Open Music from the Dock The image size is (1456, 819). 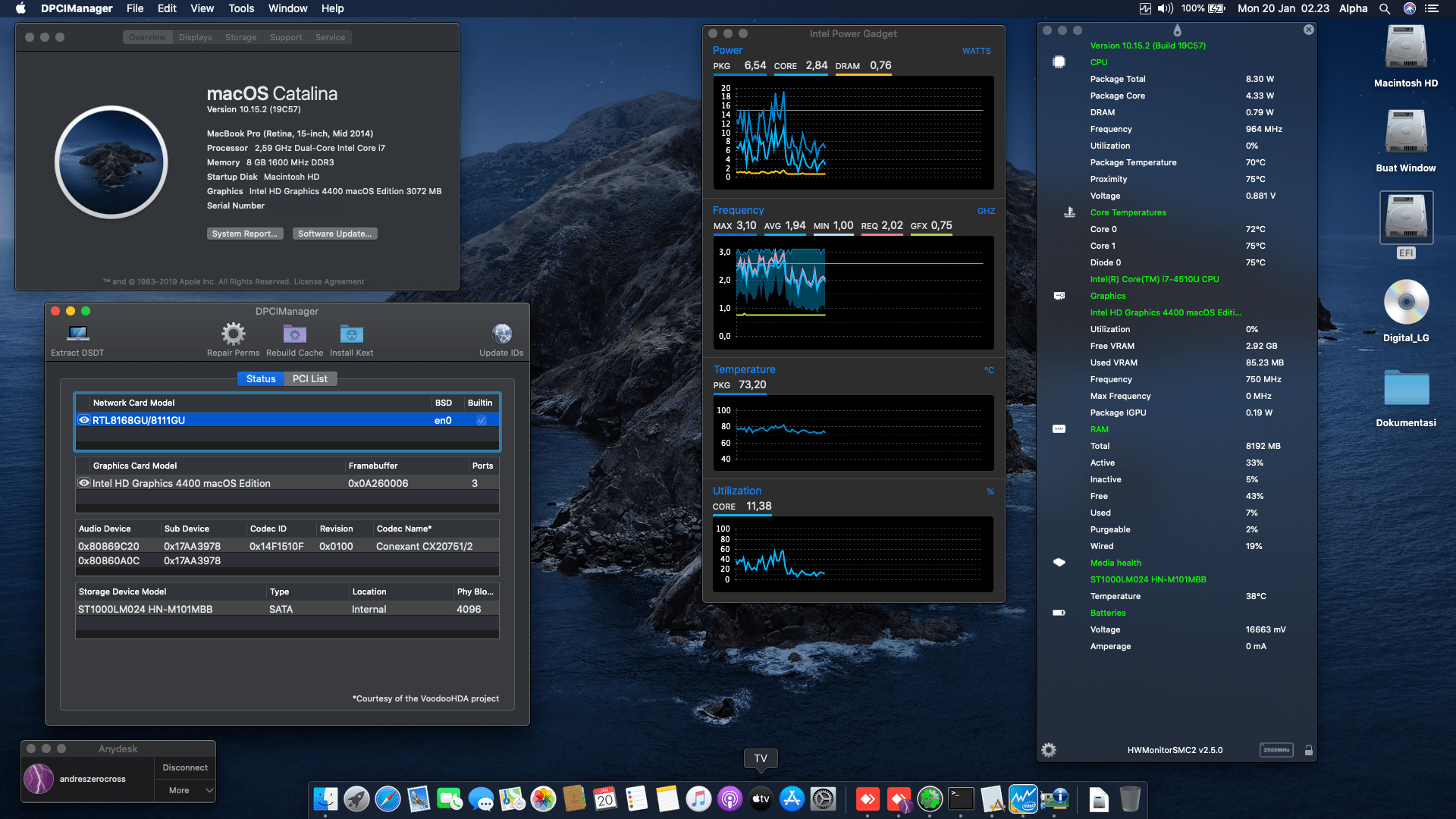[698, 799]
